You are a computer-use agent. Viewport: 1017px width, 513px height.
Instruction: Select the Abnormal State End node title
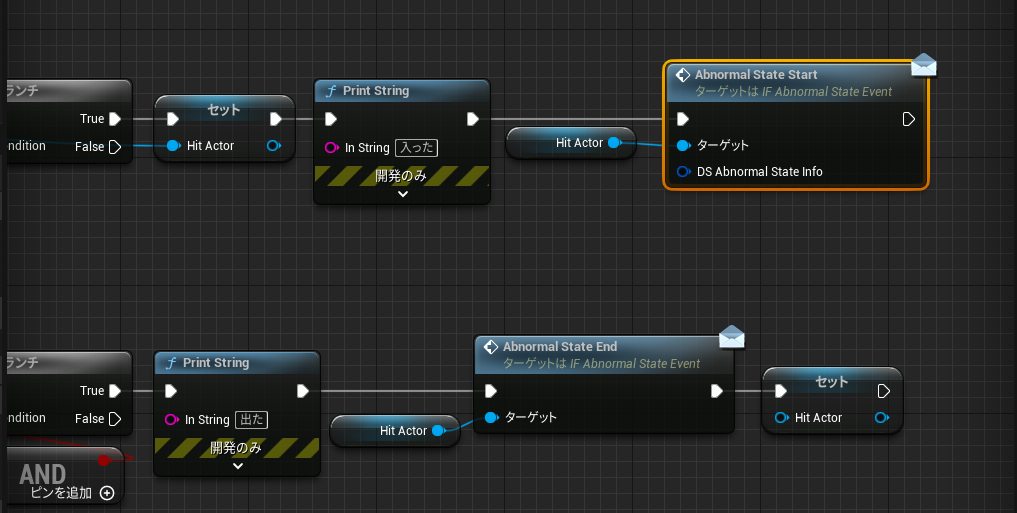click(560, 346)
